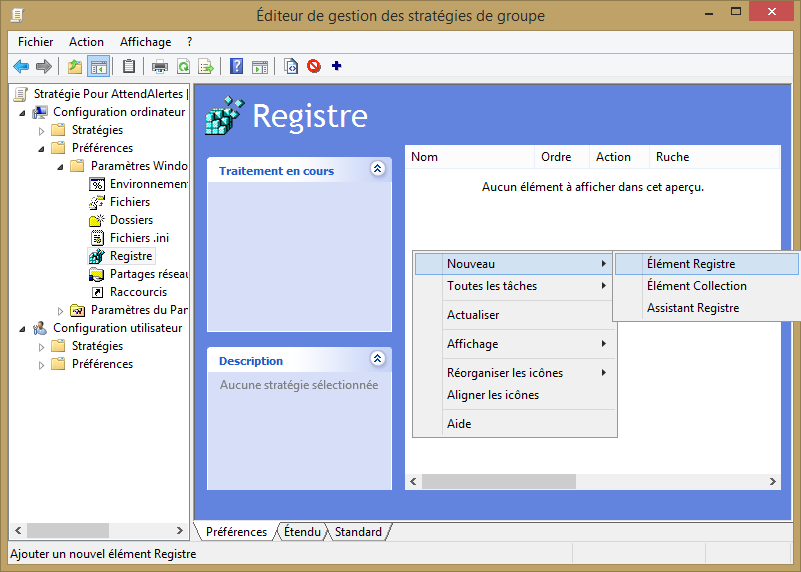This screenshot has height=572, width=801.
Task: Select Fichiers .ini in the tree
Action: 138,238
